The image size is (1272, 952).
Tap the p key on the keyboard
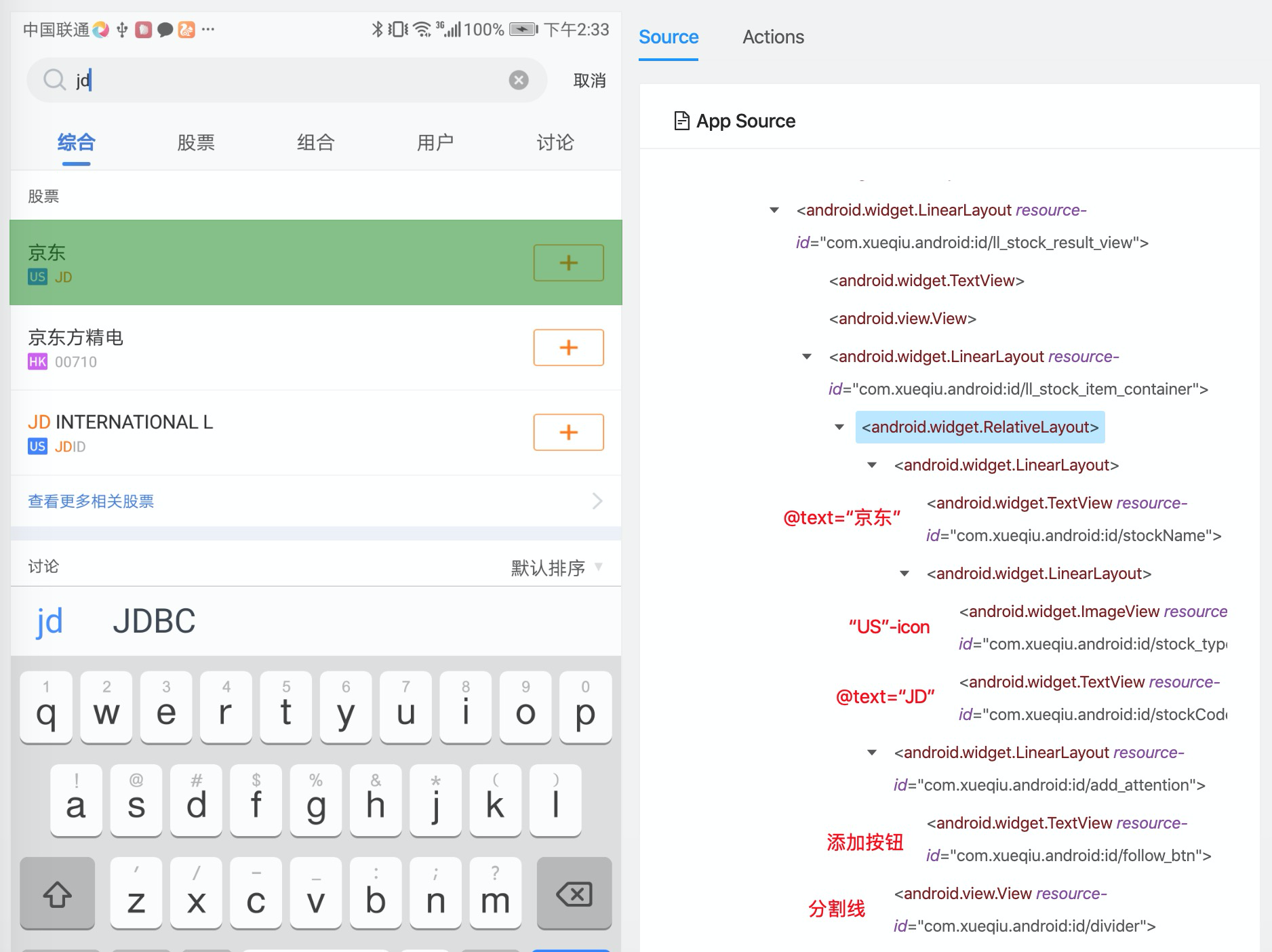tap(585, 707)
